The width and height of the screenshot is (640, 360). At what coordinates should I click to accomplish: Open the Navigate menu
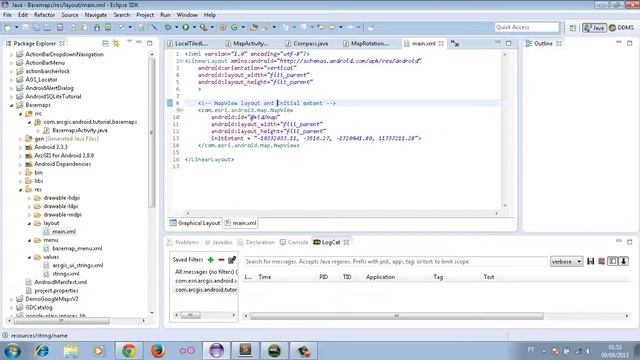click(96, 15)
